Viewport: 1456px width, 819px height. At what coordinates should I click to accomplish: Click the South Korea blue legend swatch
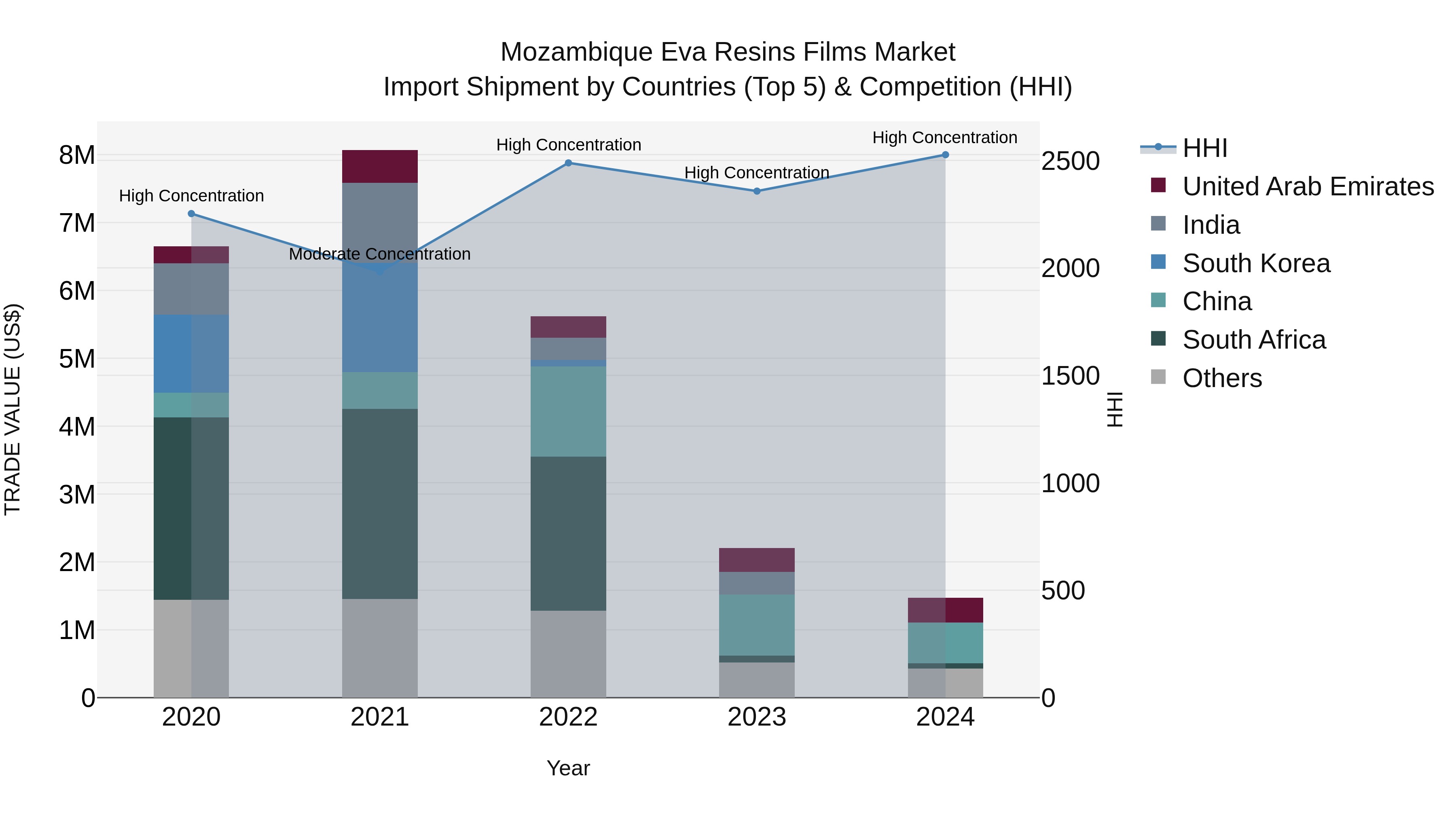(x=1158, y=262)
